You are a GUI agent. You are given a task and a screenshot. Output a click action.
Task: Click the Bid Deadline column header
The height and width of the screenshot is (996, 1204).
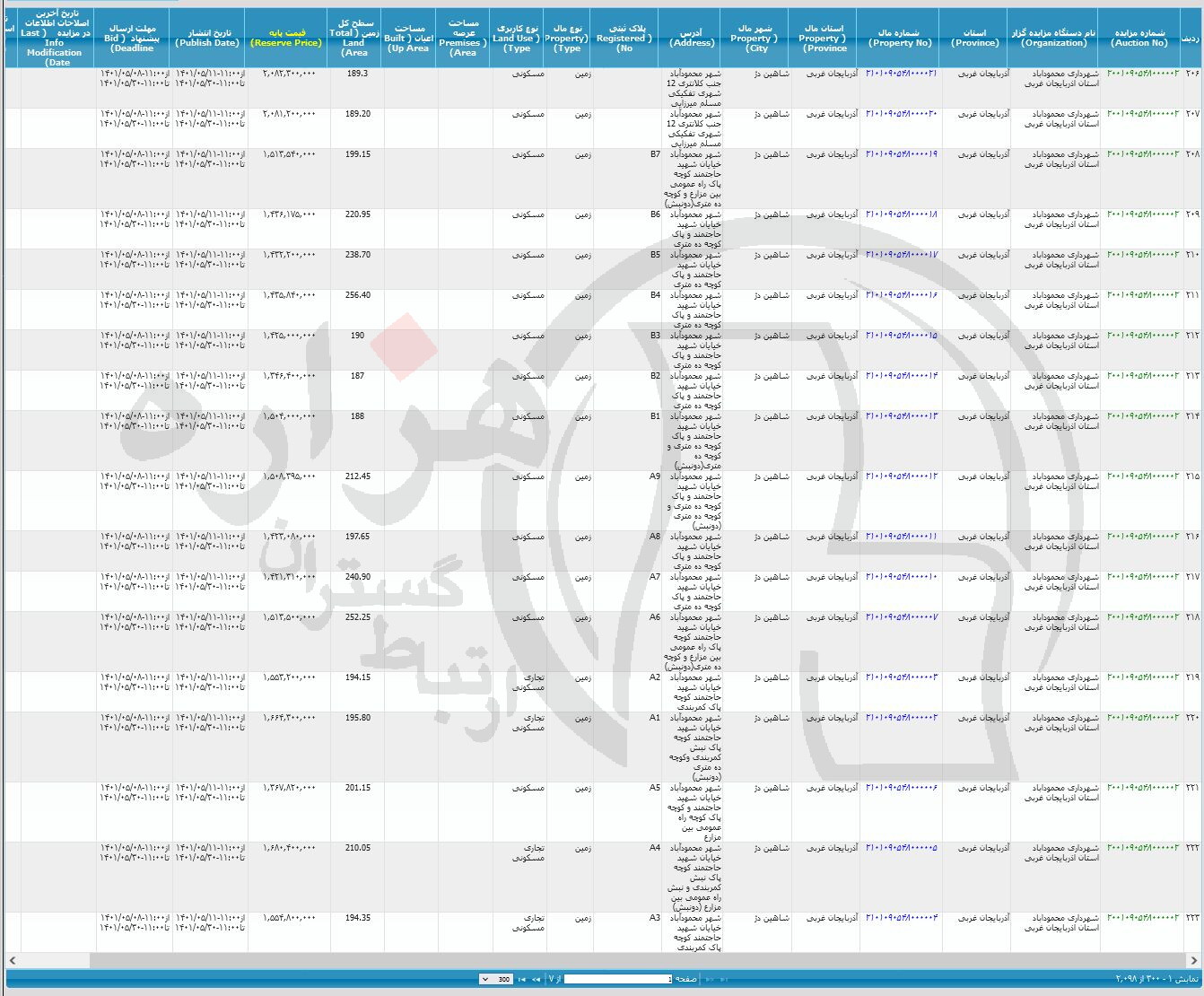[x=133, y=38]
